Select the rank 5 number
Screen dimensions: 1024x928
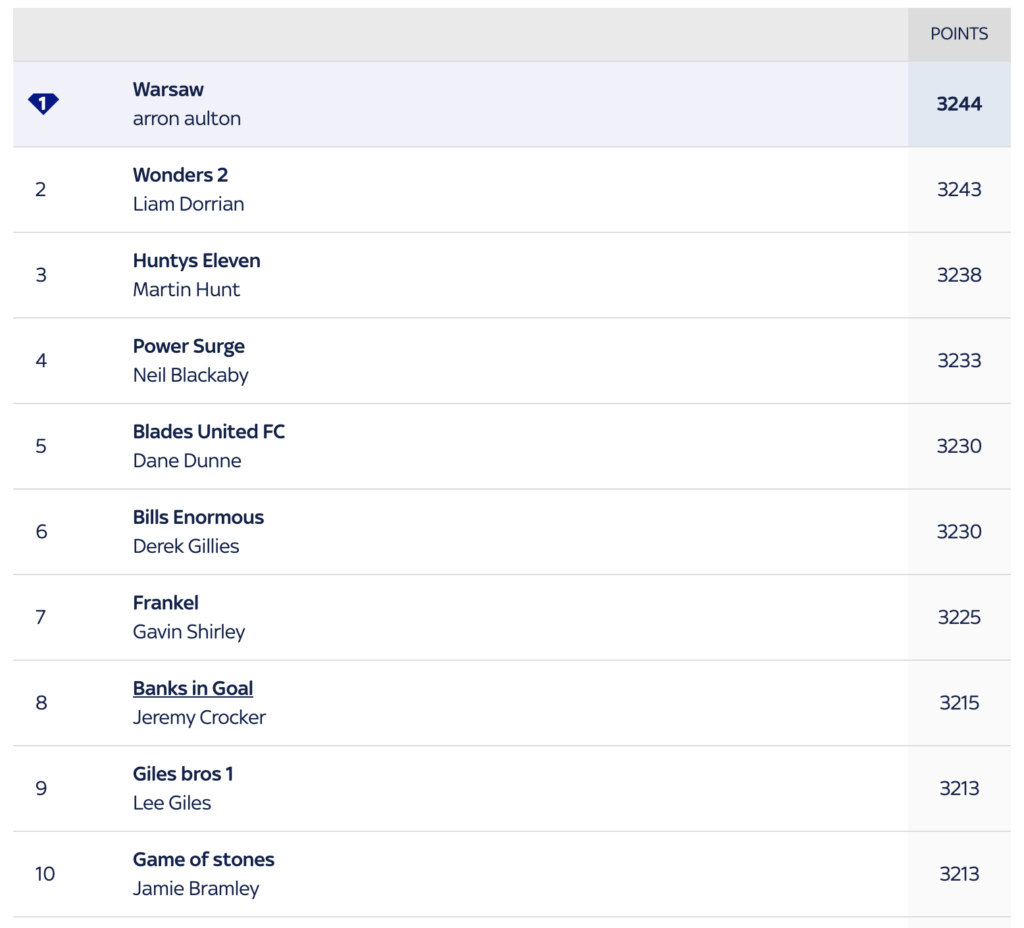click(41, 446)
